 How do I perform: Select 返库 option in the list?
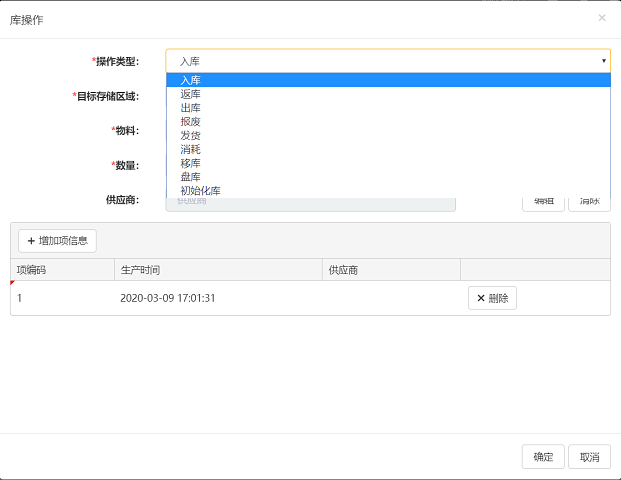[x=190, y=94]
